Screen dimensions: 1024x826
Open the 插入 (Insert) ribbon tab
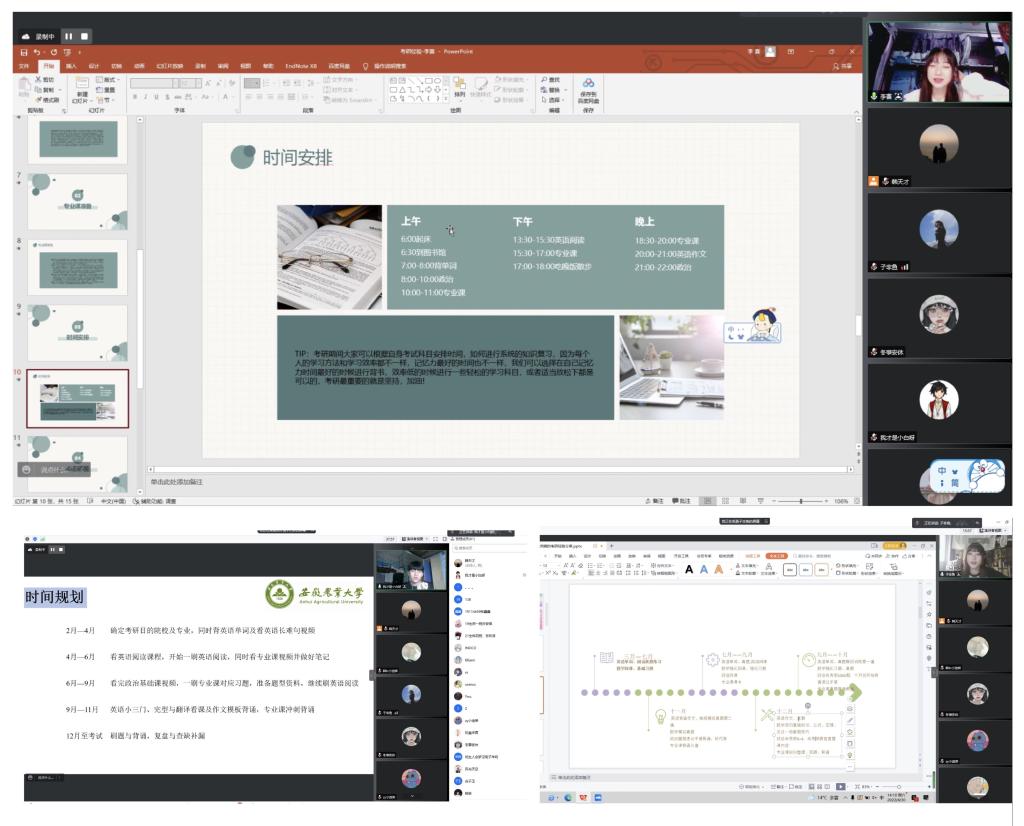[71, 66]
